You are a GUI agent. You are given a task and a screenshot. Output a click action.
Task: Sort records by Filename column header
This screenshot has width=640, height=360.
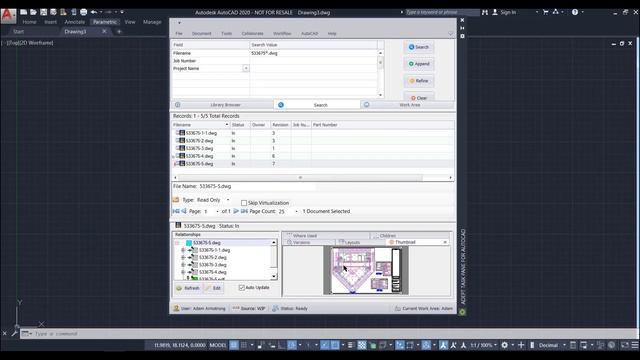(x=200, y=125)
